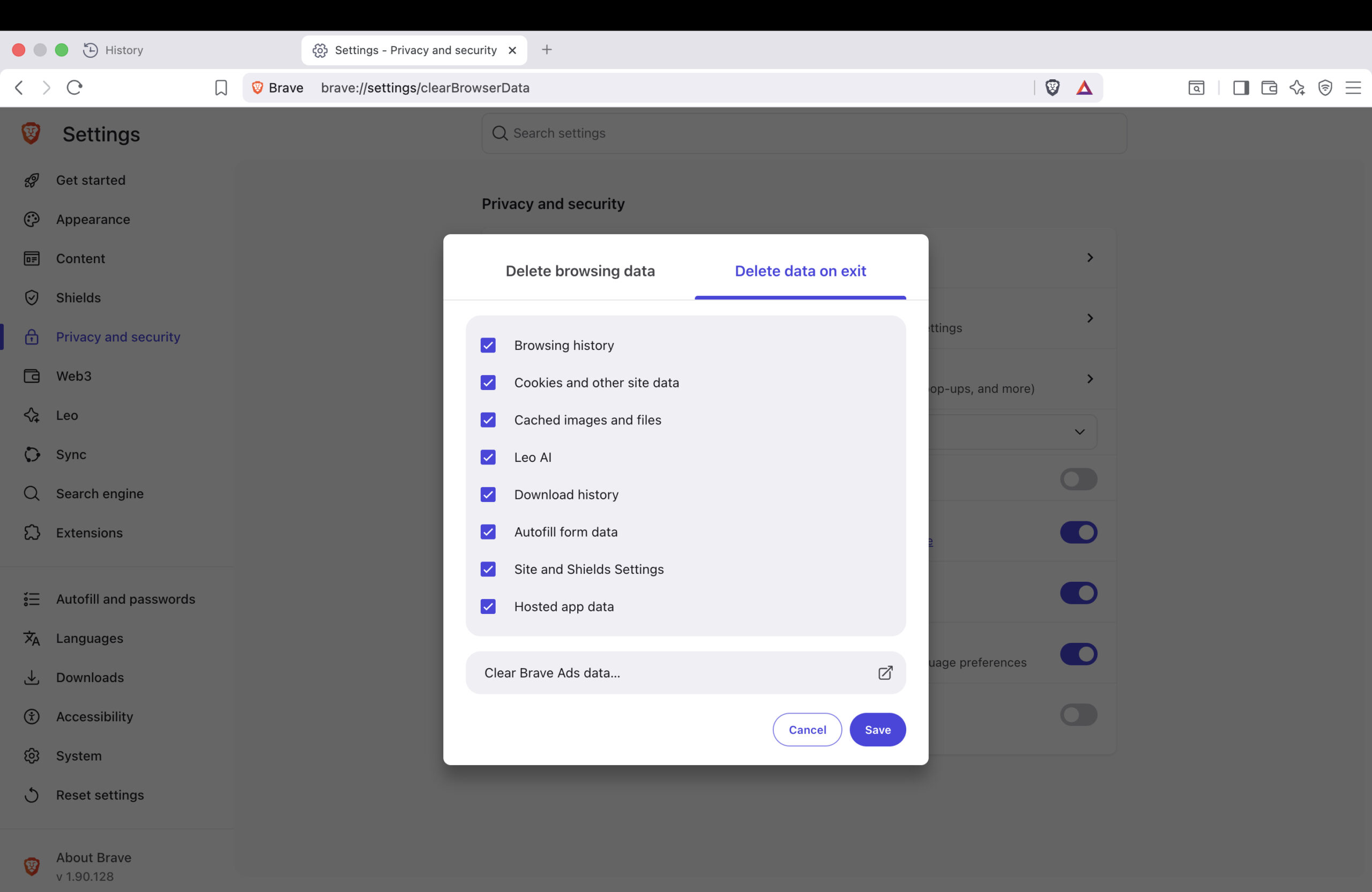The height and width of the screenshot is (892, 1372).
Task: Open the Search engine settings section
Action: pyautogui.click(x=99, y=494)
